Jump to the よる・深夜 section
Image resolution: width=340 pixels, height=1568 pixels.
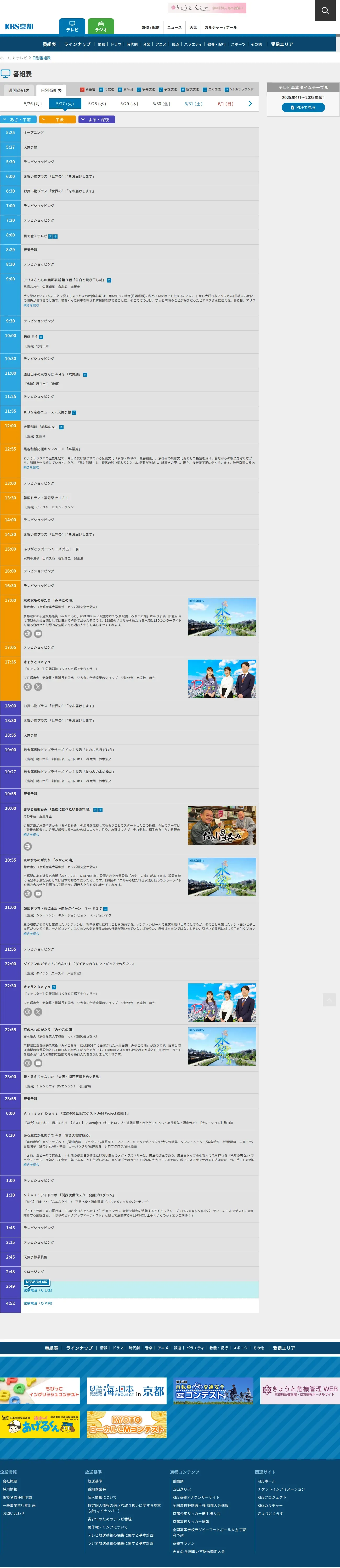(96, 119)
